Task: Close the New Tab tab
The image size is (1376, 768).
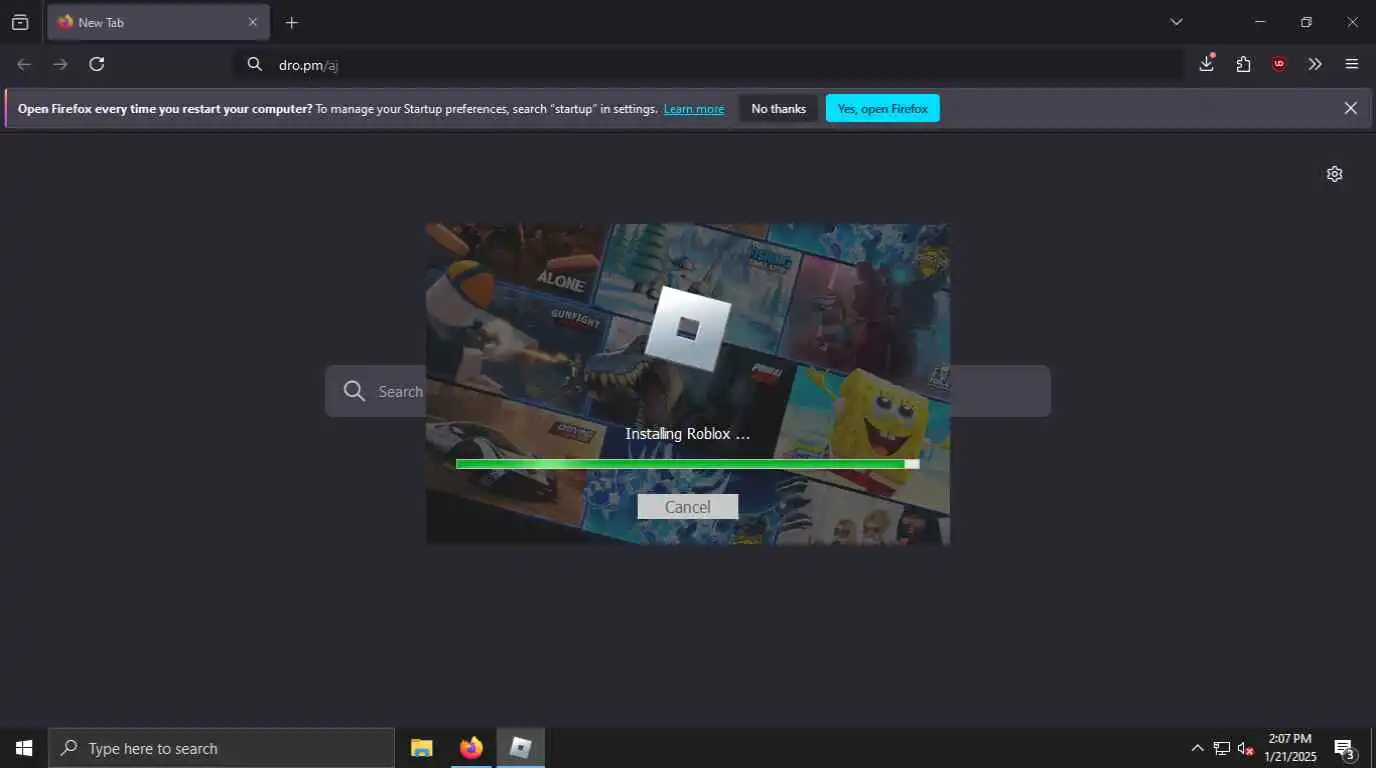Action: 252,22
